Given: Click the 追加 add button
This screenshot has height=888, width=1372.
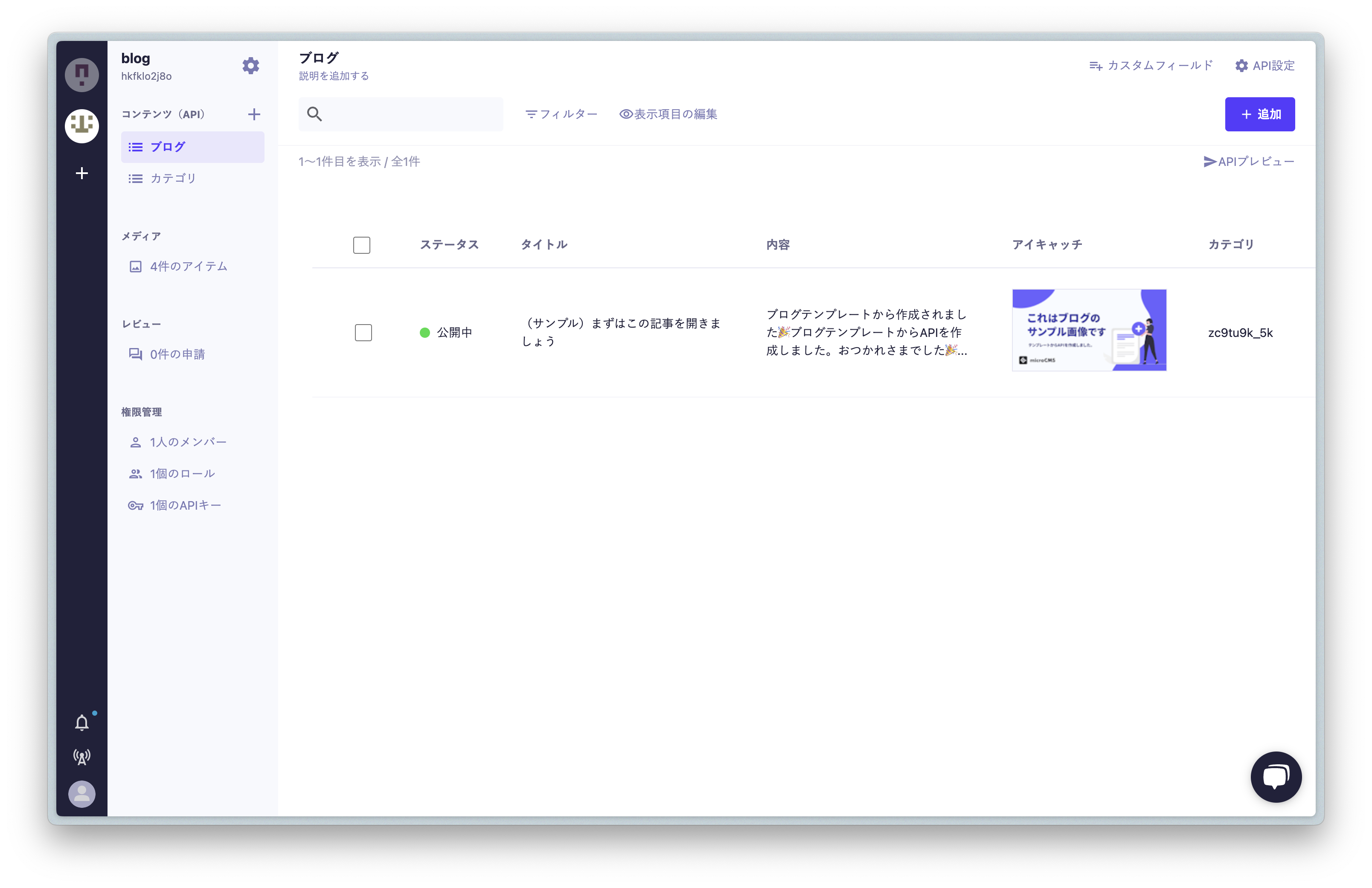Looking at the screenshot, I should [1260, 114].
